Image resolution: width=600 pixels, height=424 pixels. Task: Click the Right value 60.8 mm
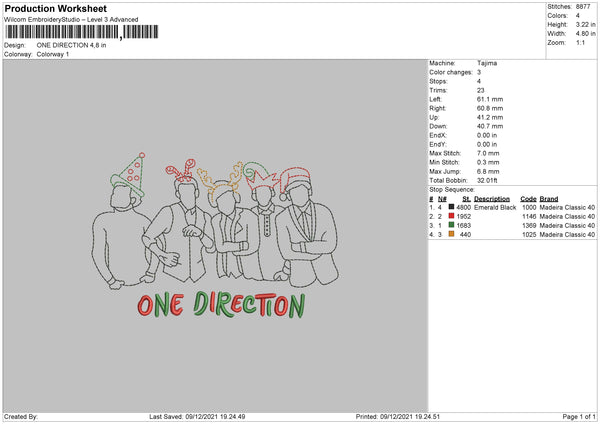[x=490, y=108]
